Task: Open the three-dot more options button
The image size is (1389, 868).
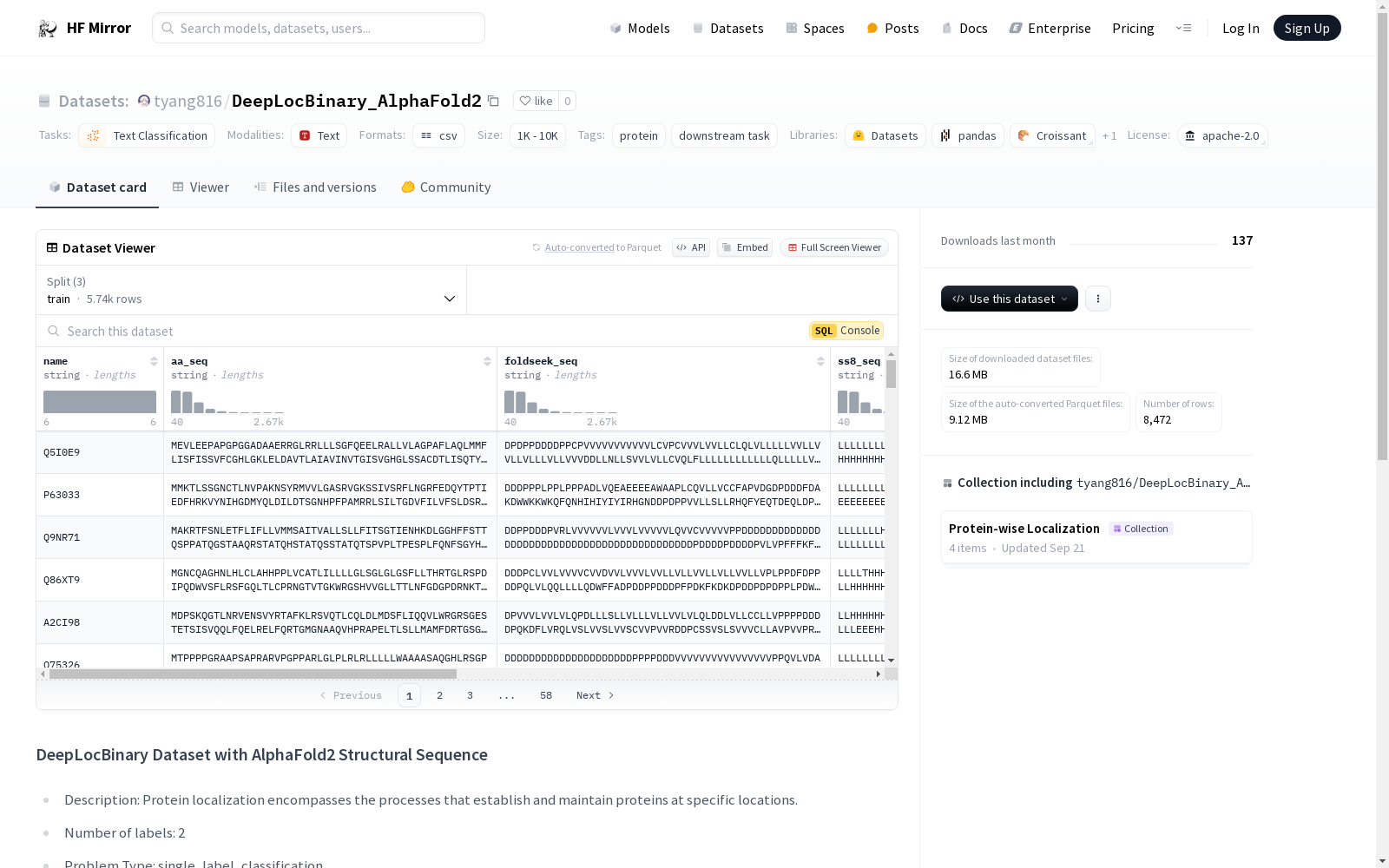Action: pos(1098,299)
